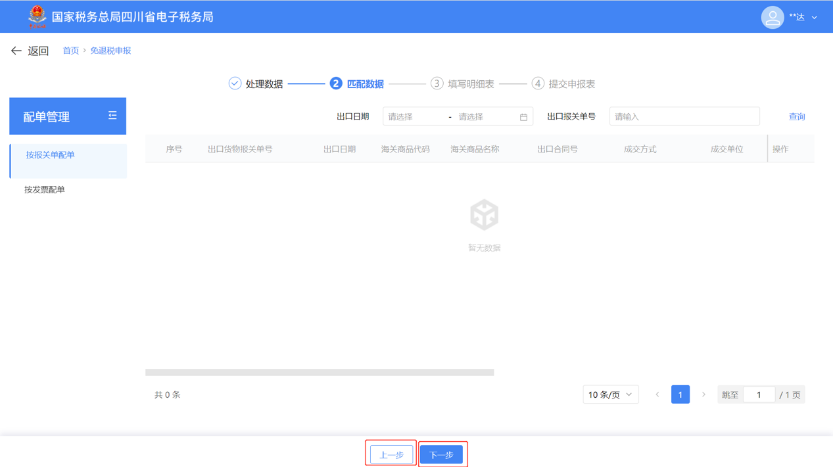Select 按报关单配单 in sidebar
The image size is (833, 473).
pos(50,155)
